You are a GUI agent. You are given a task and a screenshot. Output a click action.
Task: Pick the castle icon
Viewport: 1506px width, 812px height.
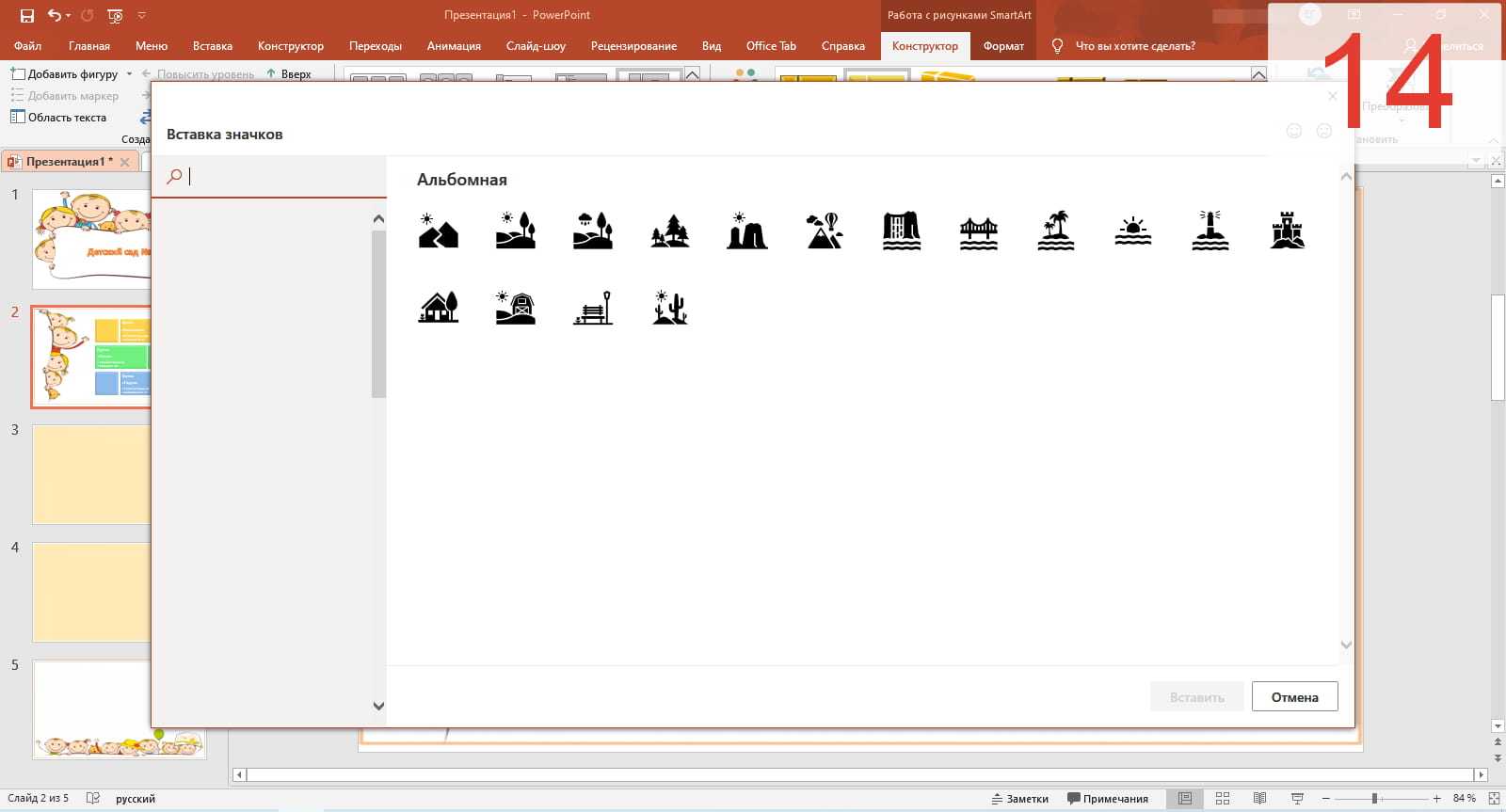point(1287,231)
